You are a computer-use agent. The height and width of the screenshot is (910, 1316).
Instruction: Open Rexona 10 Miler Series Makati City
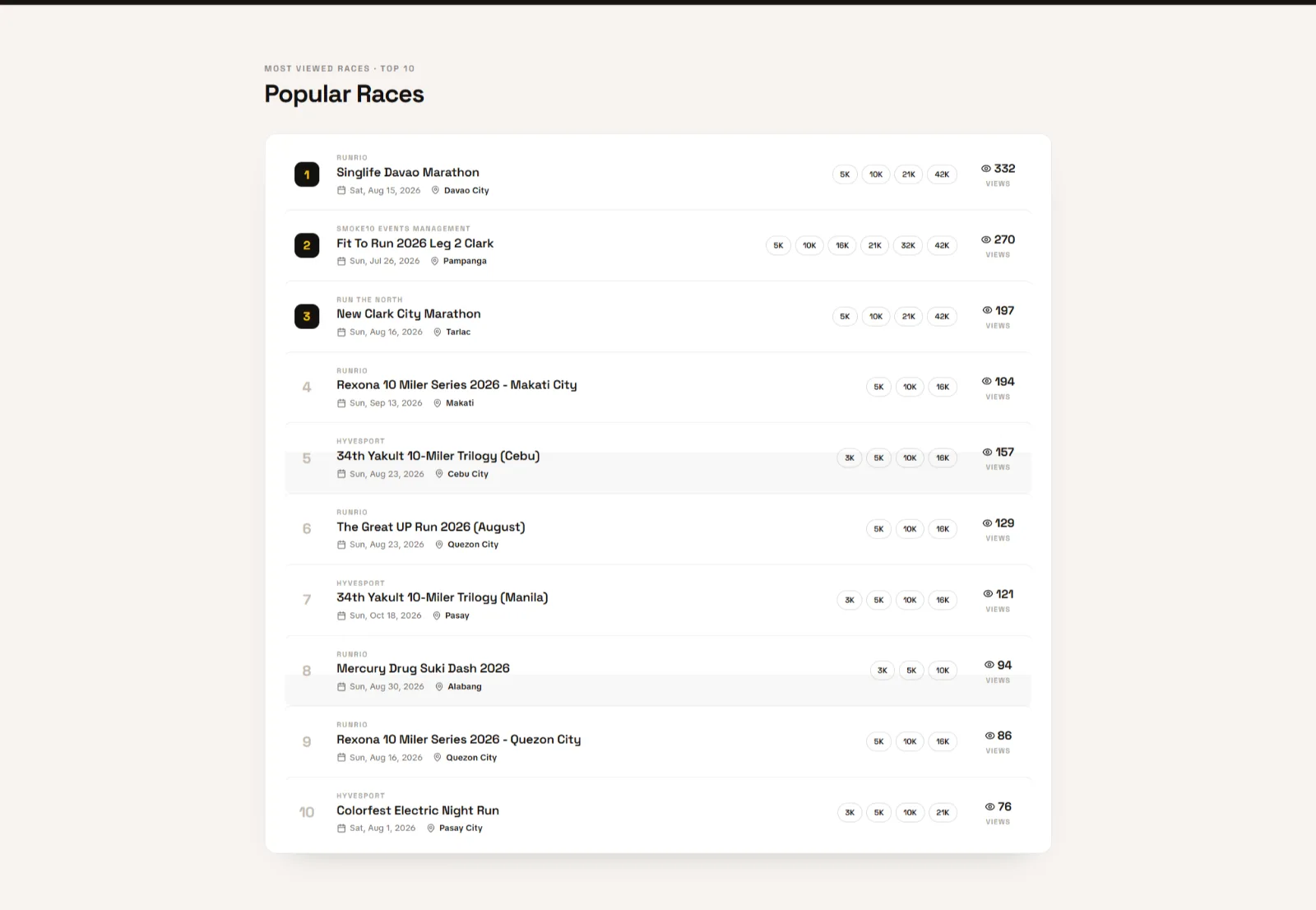pyautogui.click(x=456, y=384)
